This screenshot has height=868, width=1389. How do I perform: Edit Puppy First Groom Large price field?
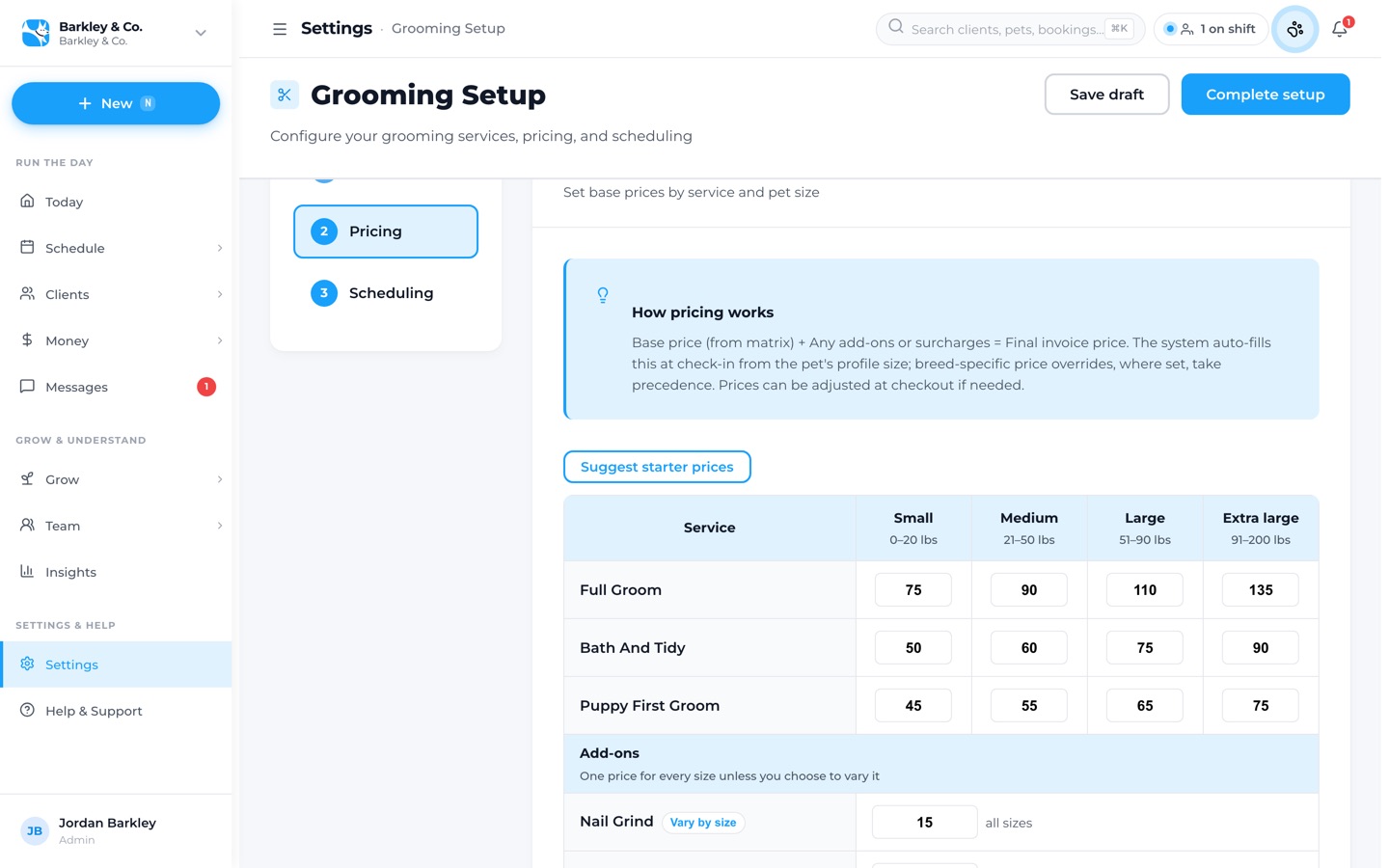pyautogui.click(x=1145, y=706)
